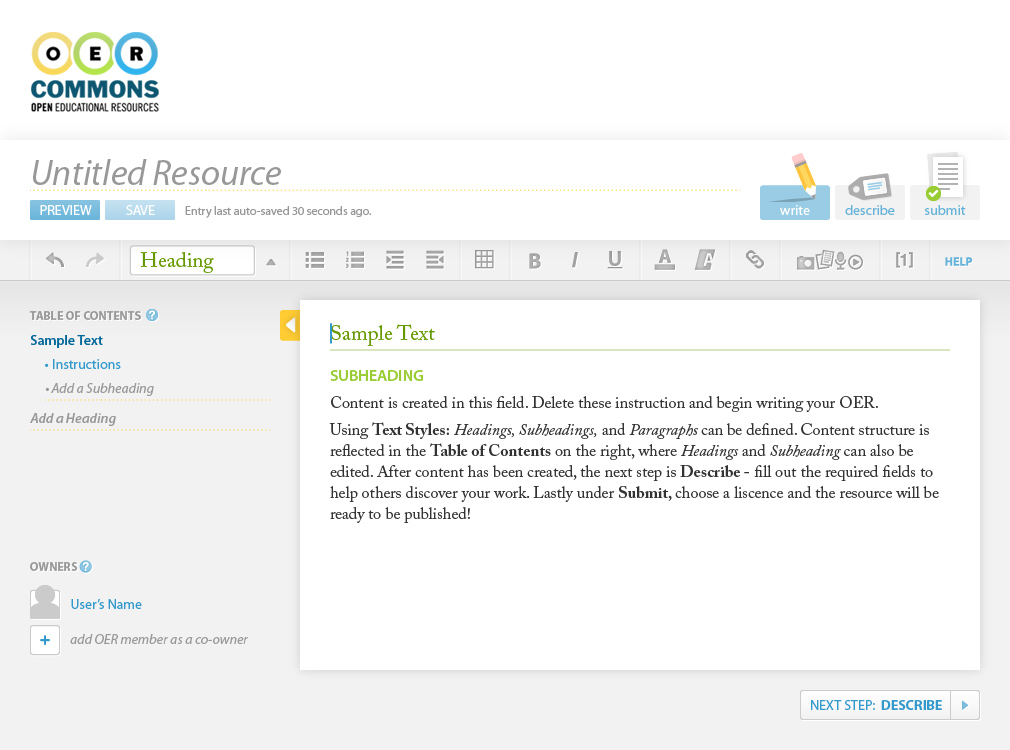Screen dimensions: 1010x750
Task: Click the undo arrow in the toolbar
Action: (55, 261)
